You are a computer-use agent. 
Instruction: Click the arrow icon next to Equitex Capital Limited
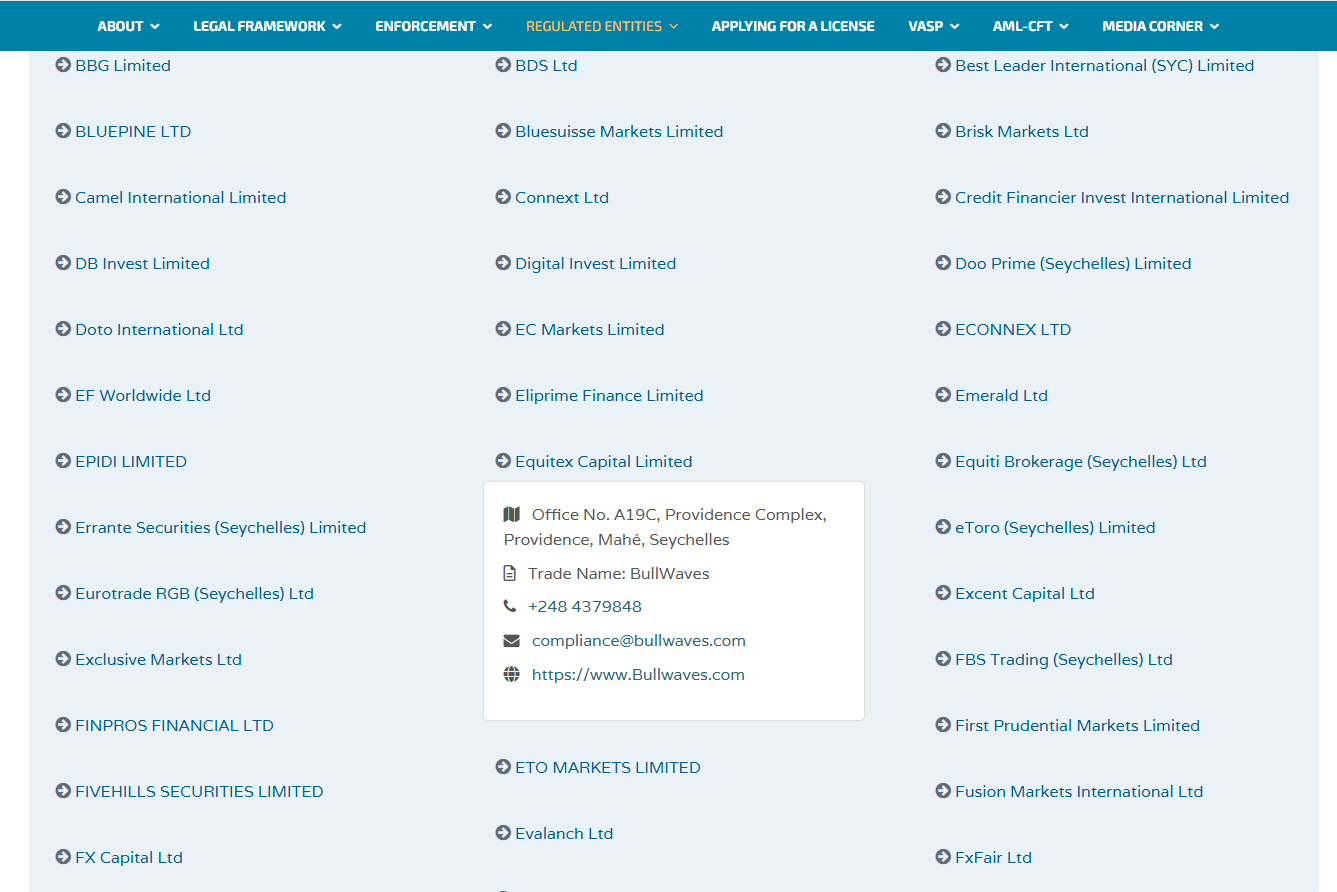(x=503, y=461)
